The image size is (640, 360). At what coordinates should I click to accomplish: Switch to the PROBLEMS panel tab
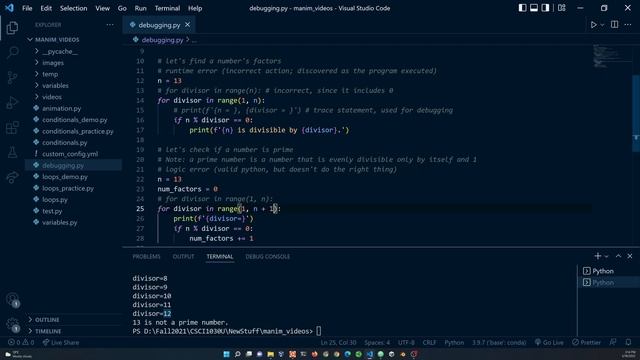(x=147, y=256)
